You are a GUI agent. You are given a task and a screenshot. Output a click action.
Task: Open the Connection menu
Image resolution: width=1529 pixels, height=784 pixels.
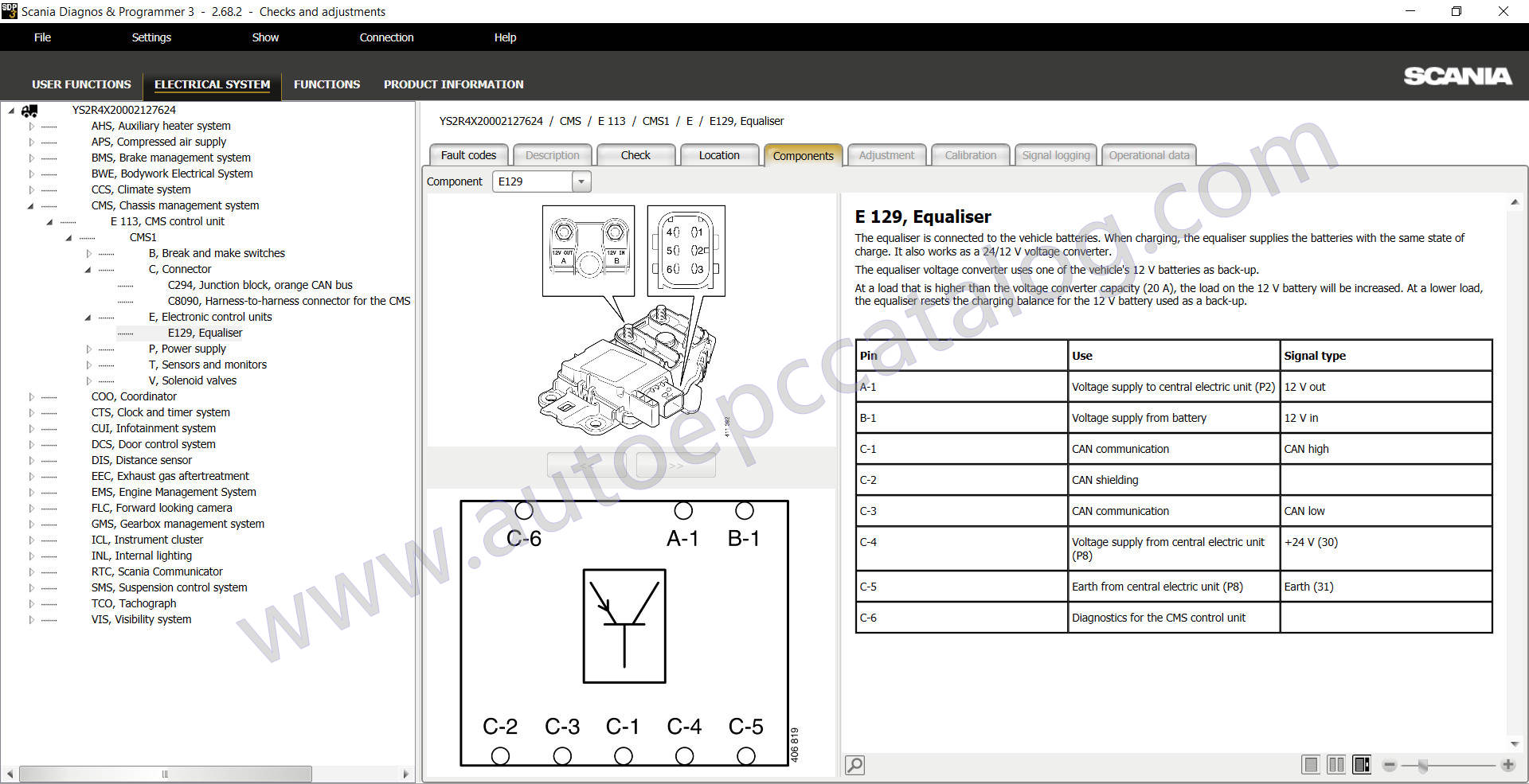click(386, 37)
